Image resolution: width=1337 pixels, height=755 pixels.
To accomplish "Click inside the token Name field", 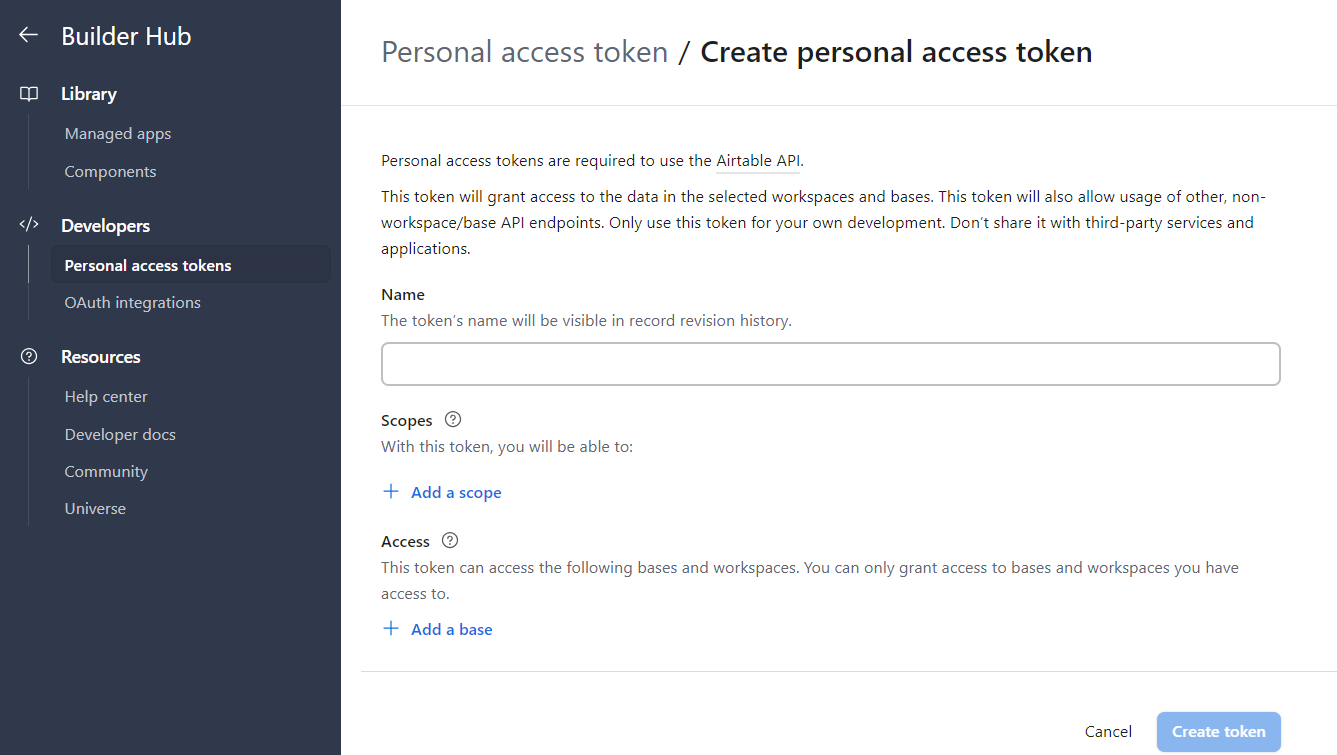I will (830, 363).
